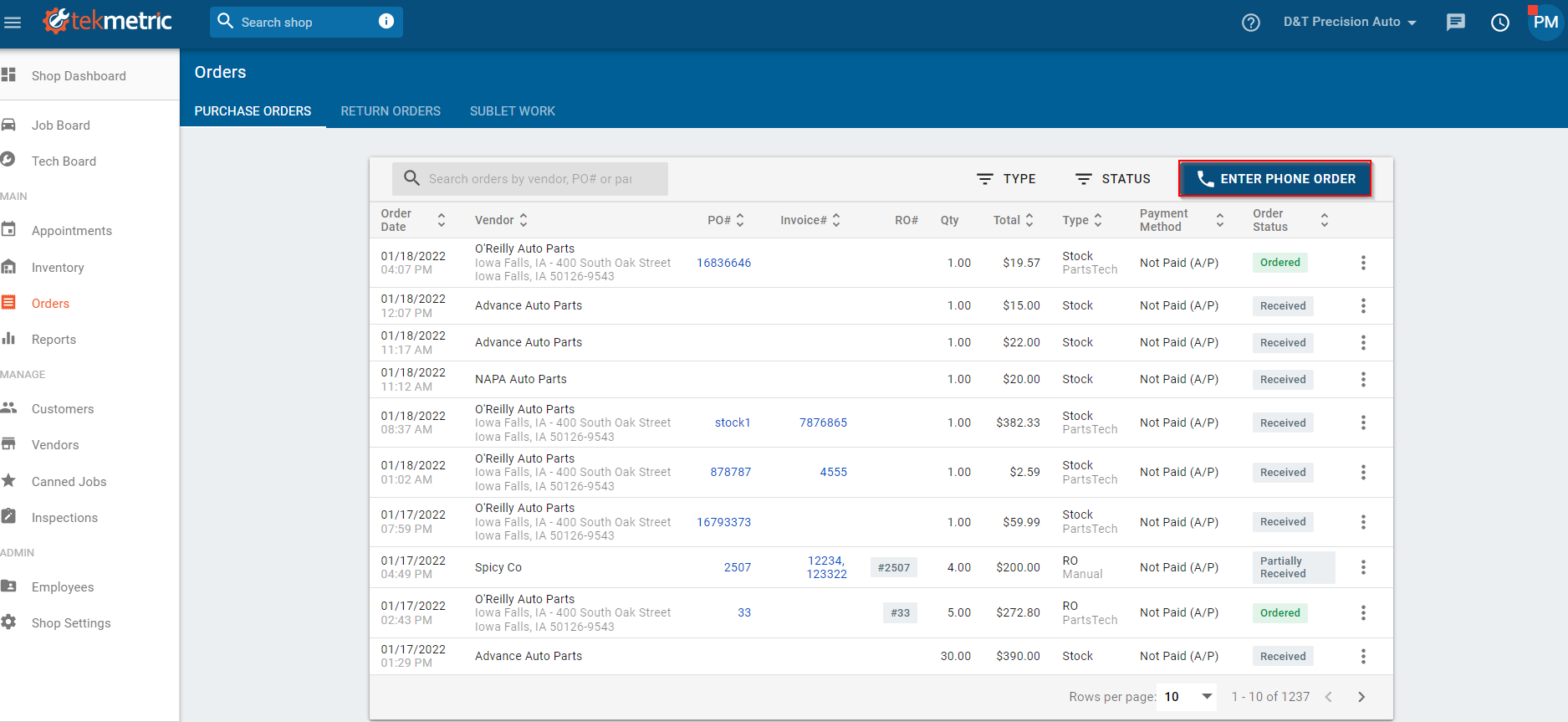Open PO# 2507 link
Image resolution: width=1568 pixels, height=722 pixels.
[738, 567]
